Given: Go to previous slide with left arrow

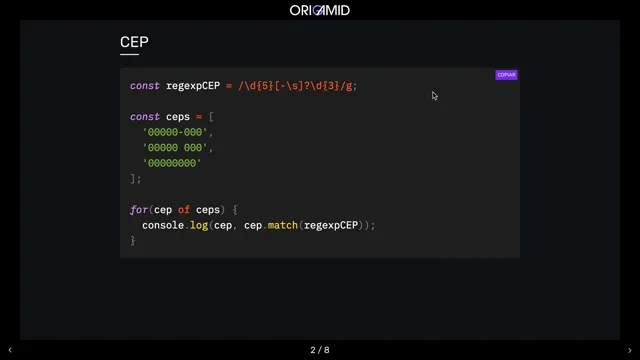Looking at the screenshot, I should point(10,350).
